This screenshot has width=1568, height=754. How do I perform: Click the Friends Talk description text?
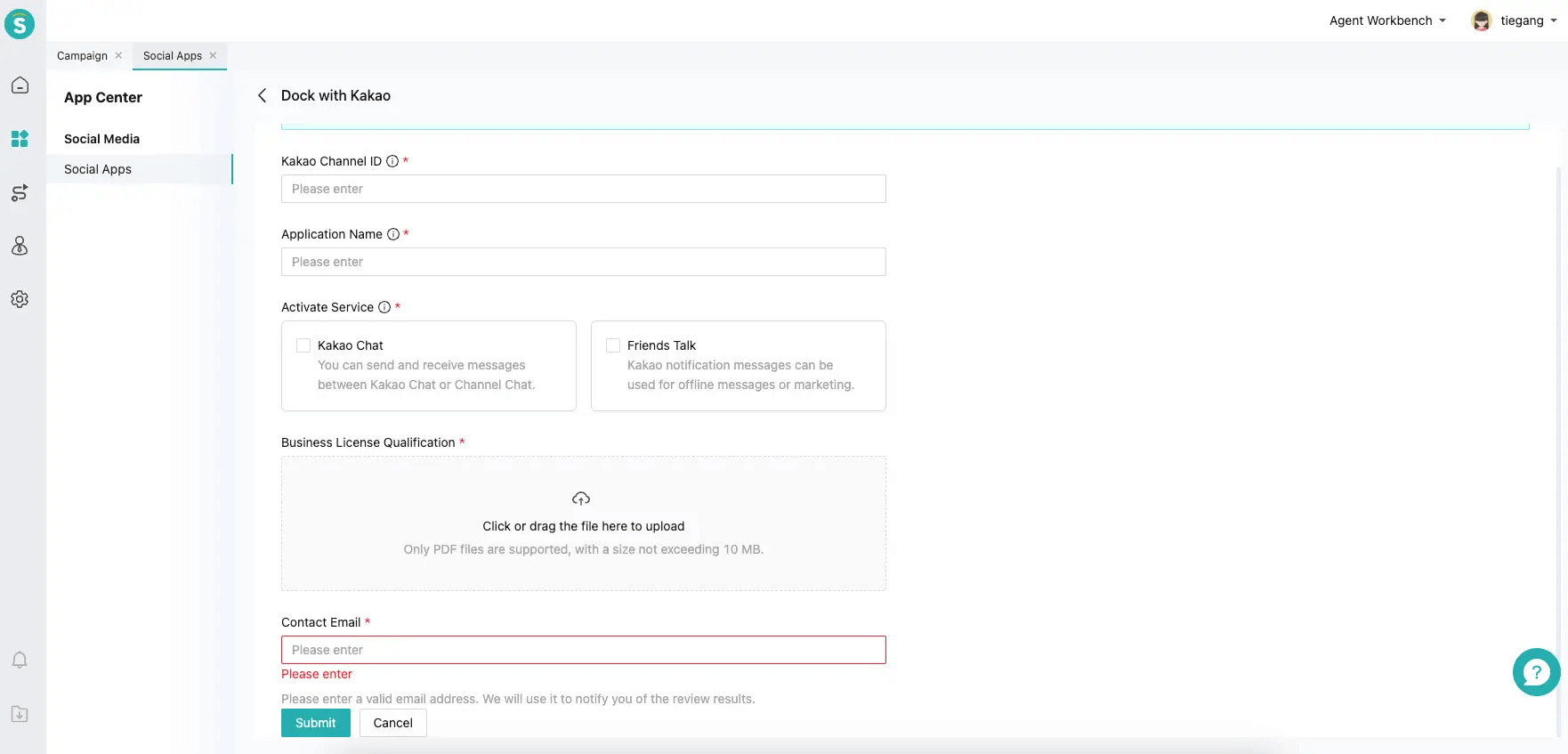[740, 375]
